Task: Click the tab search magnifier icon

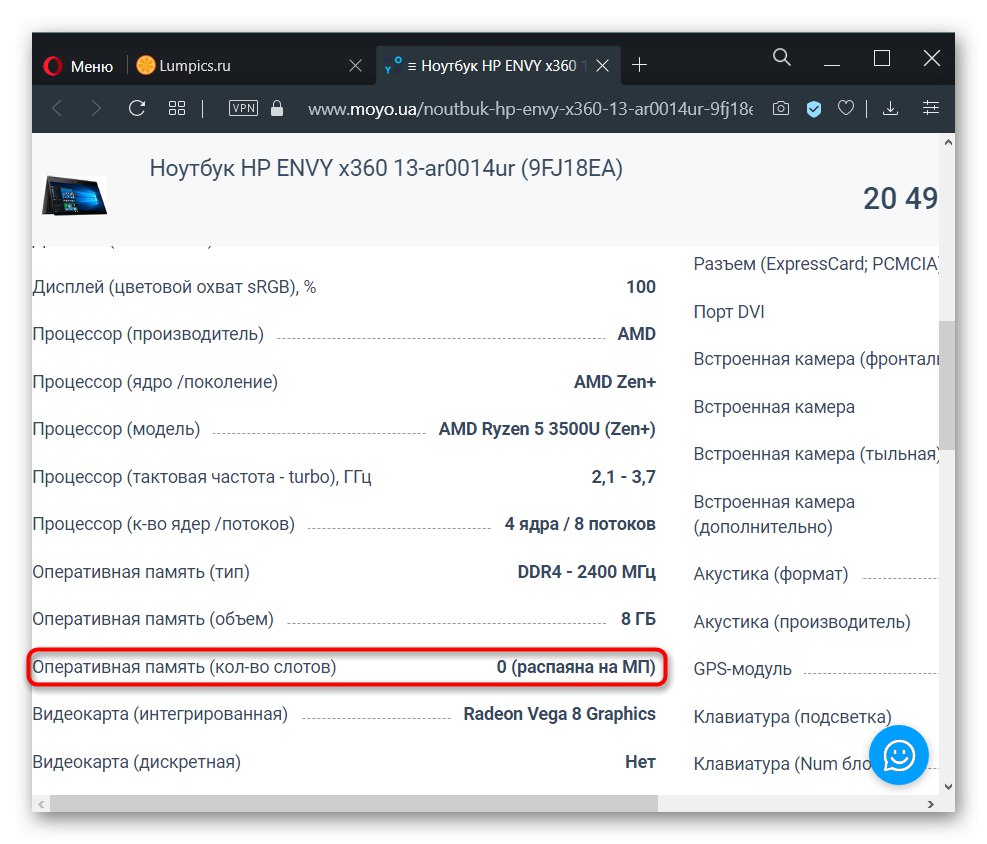Action: 782,59
